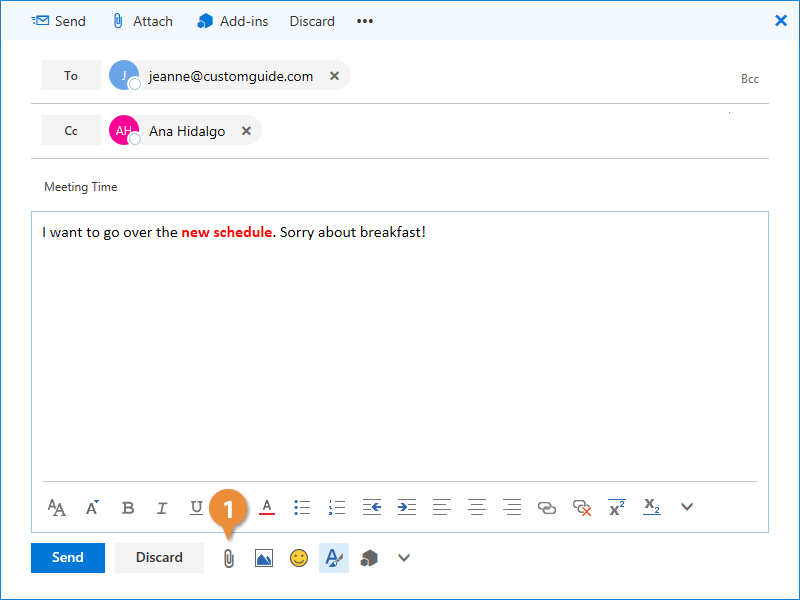Toggle the formatting options toolbar button
This screenshot has width=800, height=600.
(x=334, y=558)
